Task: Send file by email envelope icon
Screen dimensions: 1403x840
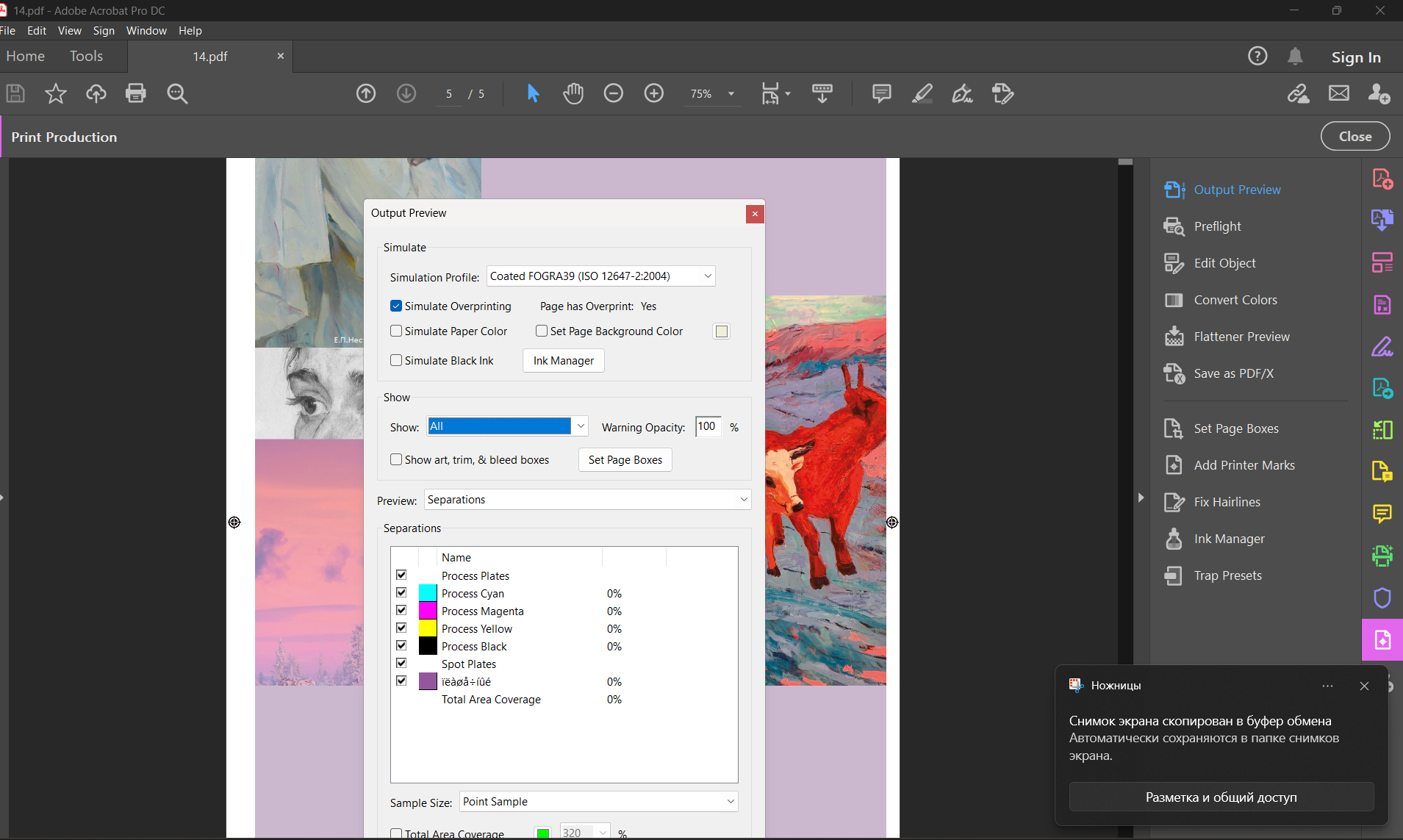Action: coord(1339,93)
